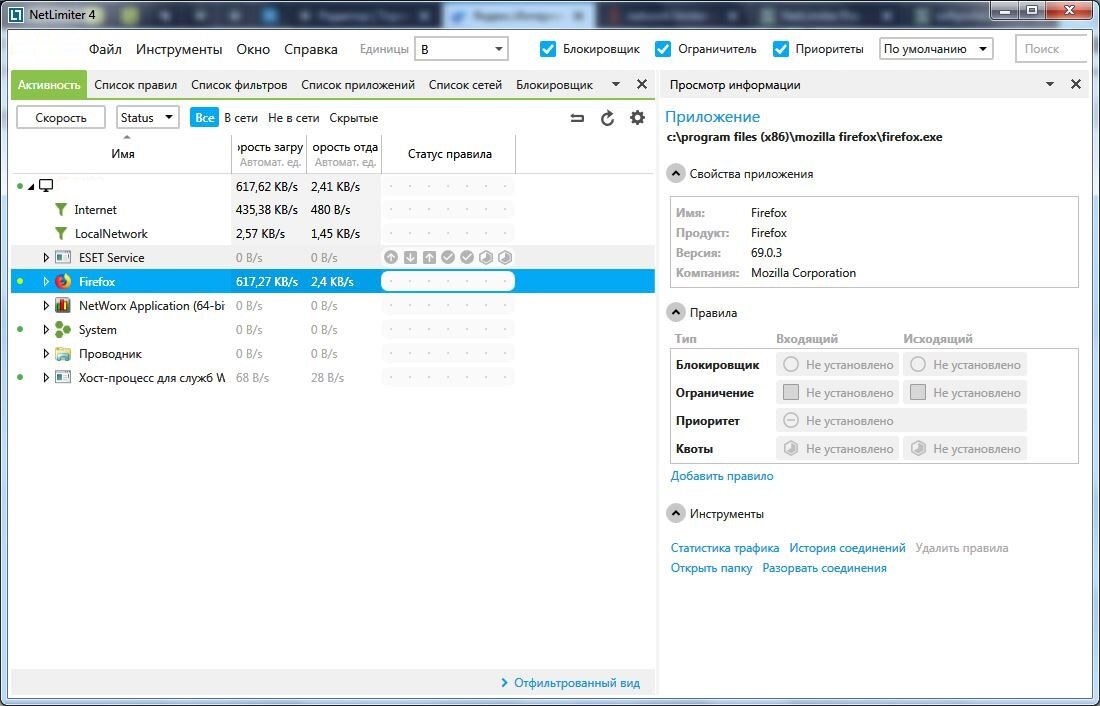Image resolution: width=1100 pixels, height=706 pixels.
Task: Check the outgoing Ограничение checkbox
Action: pyautogui.click(x=918, y=392)
